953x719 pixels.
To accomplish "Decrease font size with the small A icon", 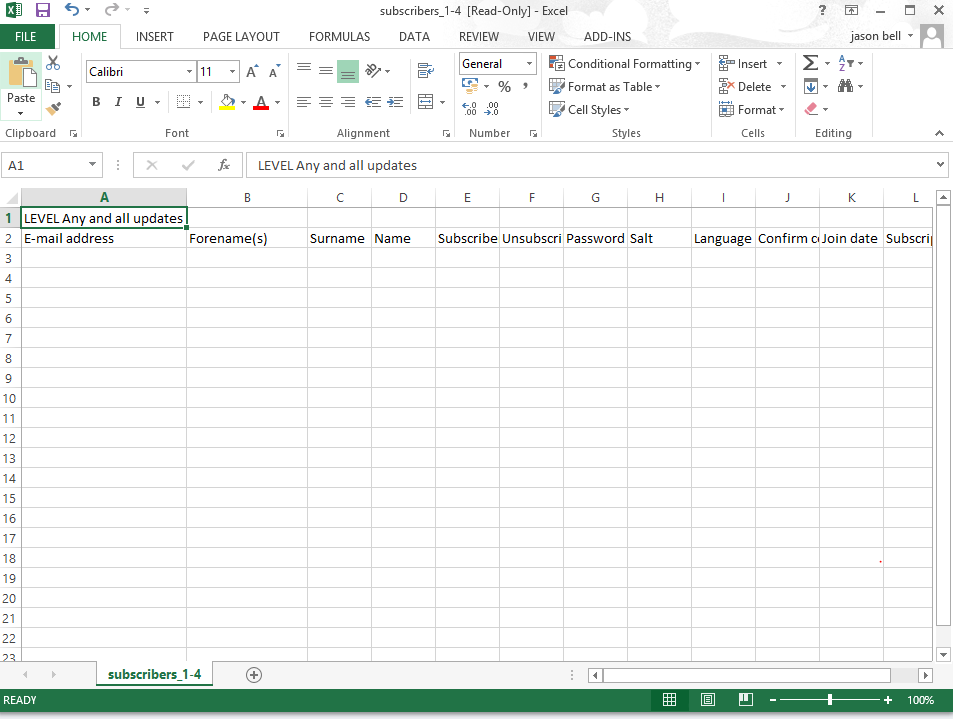I will [x=274, y=72].
